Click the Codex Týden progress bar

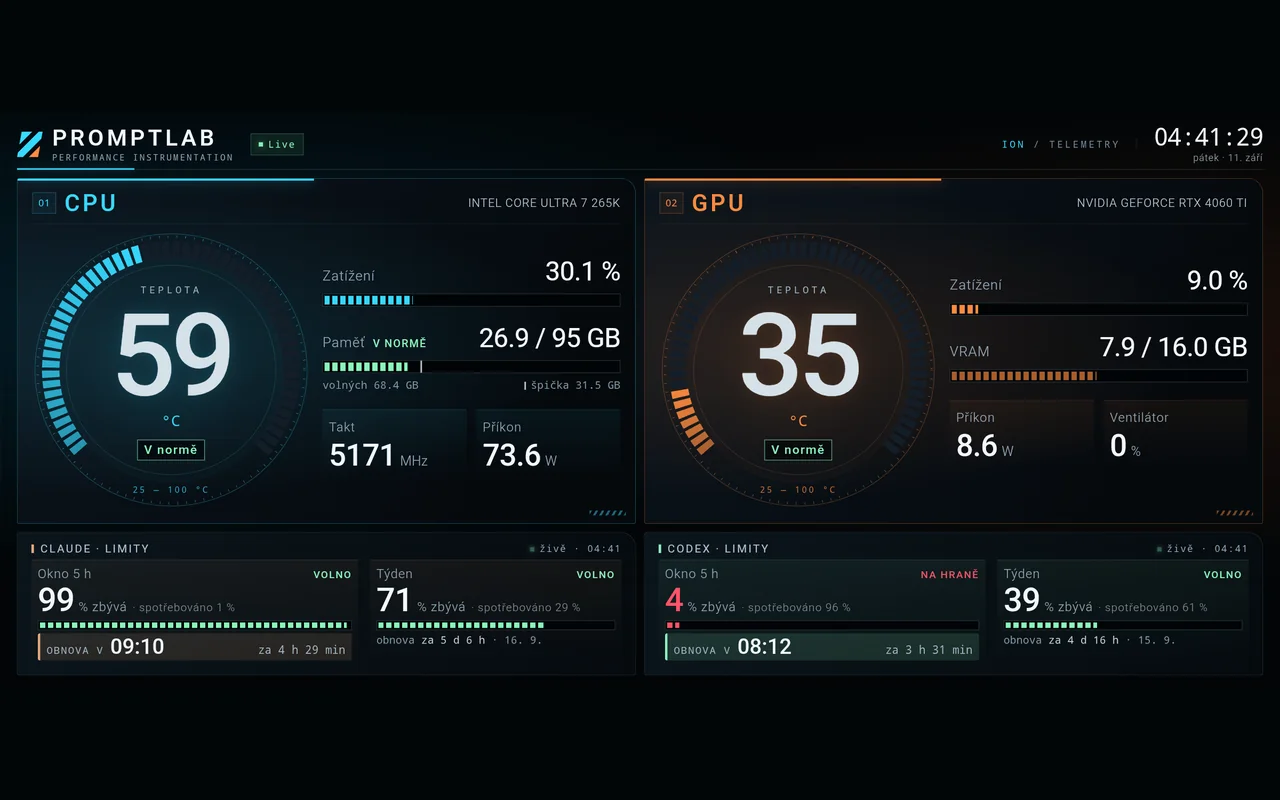click(x=1122, y=625)
